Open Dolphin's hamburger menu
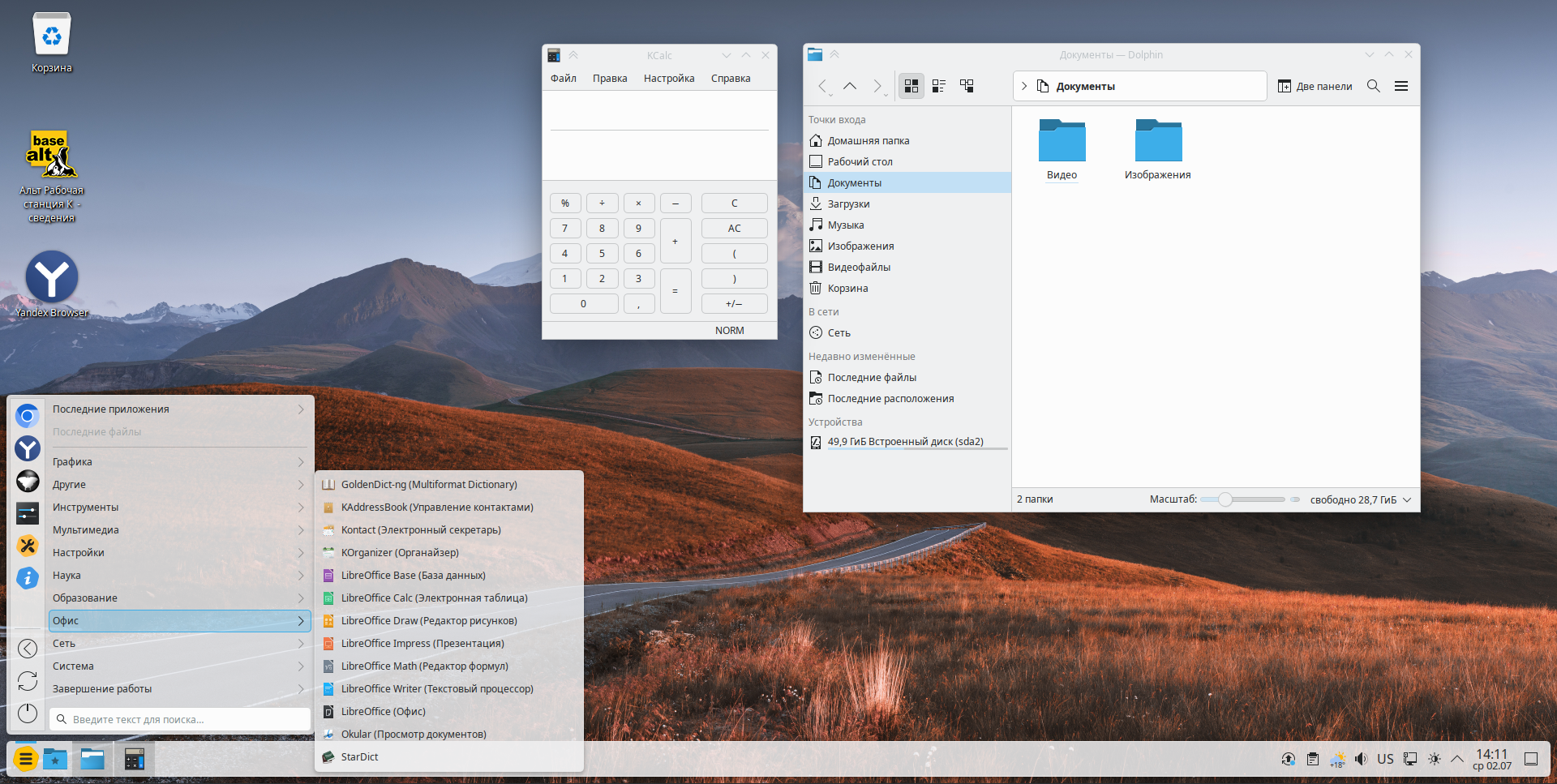 click(x=1400, y=86)
